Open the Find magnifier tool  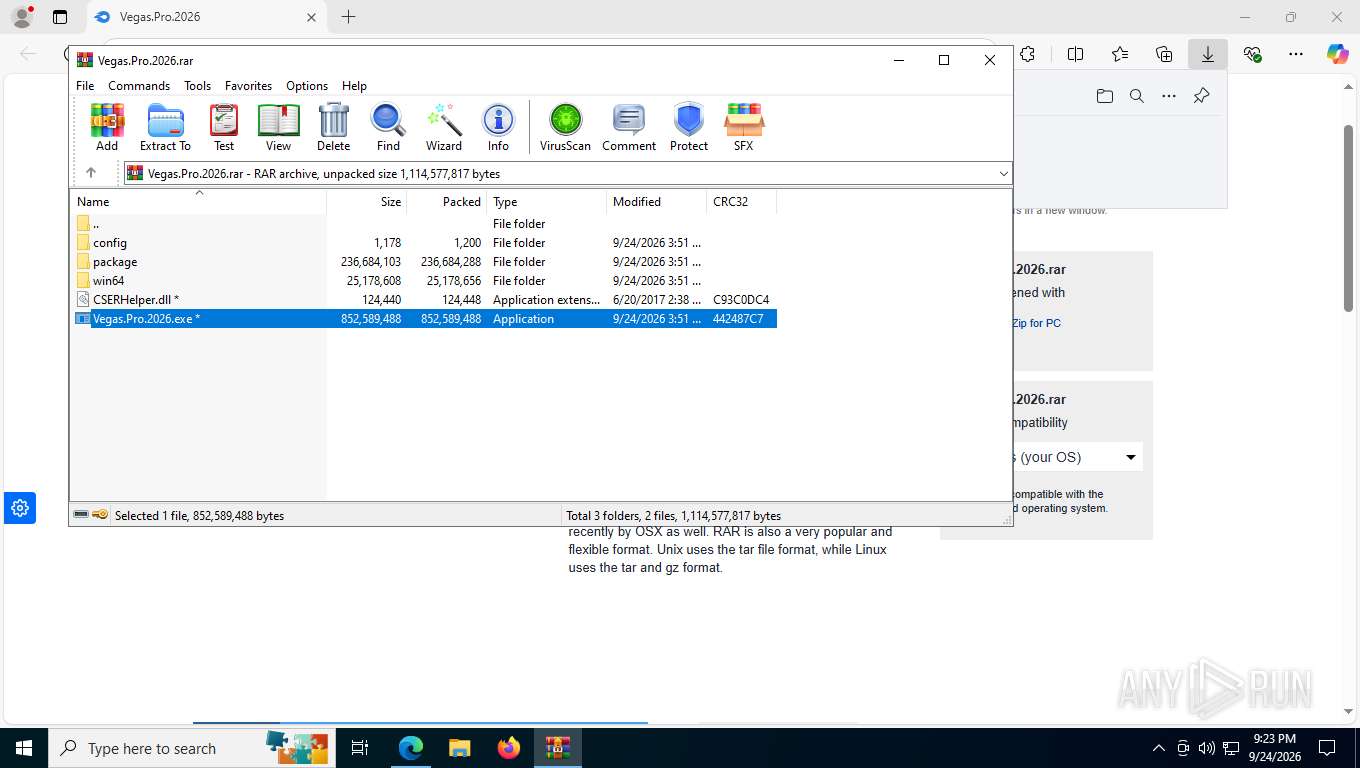coord(388,127)
